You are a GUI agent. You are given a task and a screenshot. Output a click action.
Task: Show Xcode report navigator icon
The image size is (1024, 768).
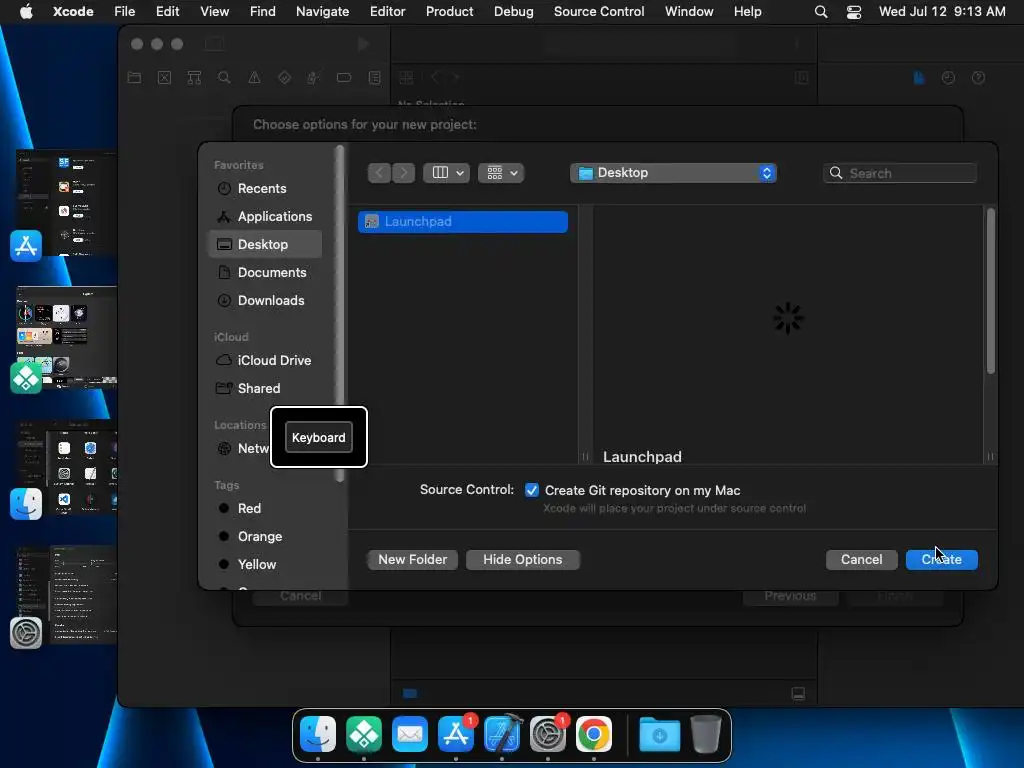tap(374, 78)
